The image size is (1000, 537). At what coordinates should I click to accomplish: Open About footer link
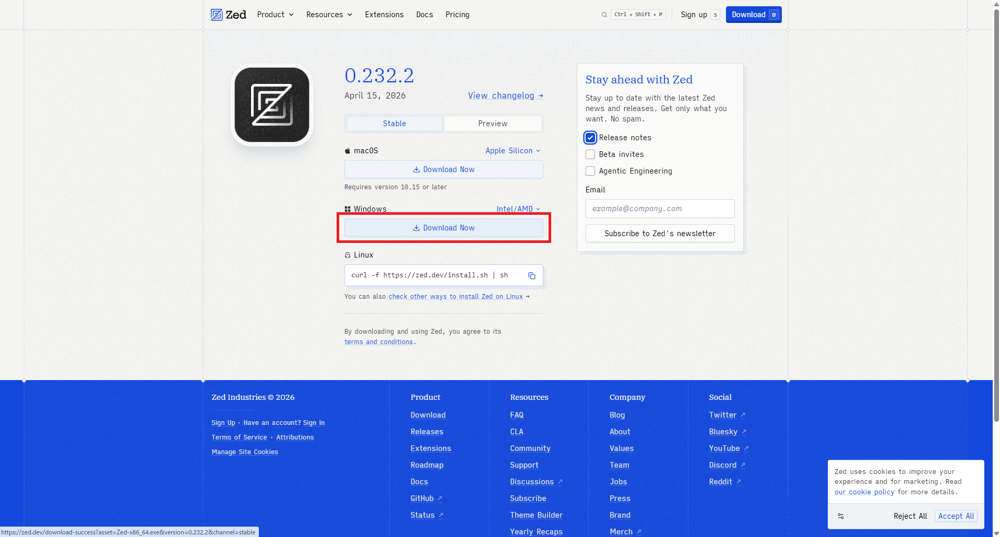click(x=620, y=432)
